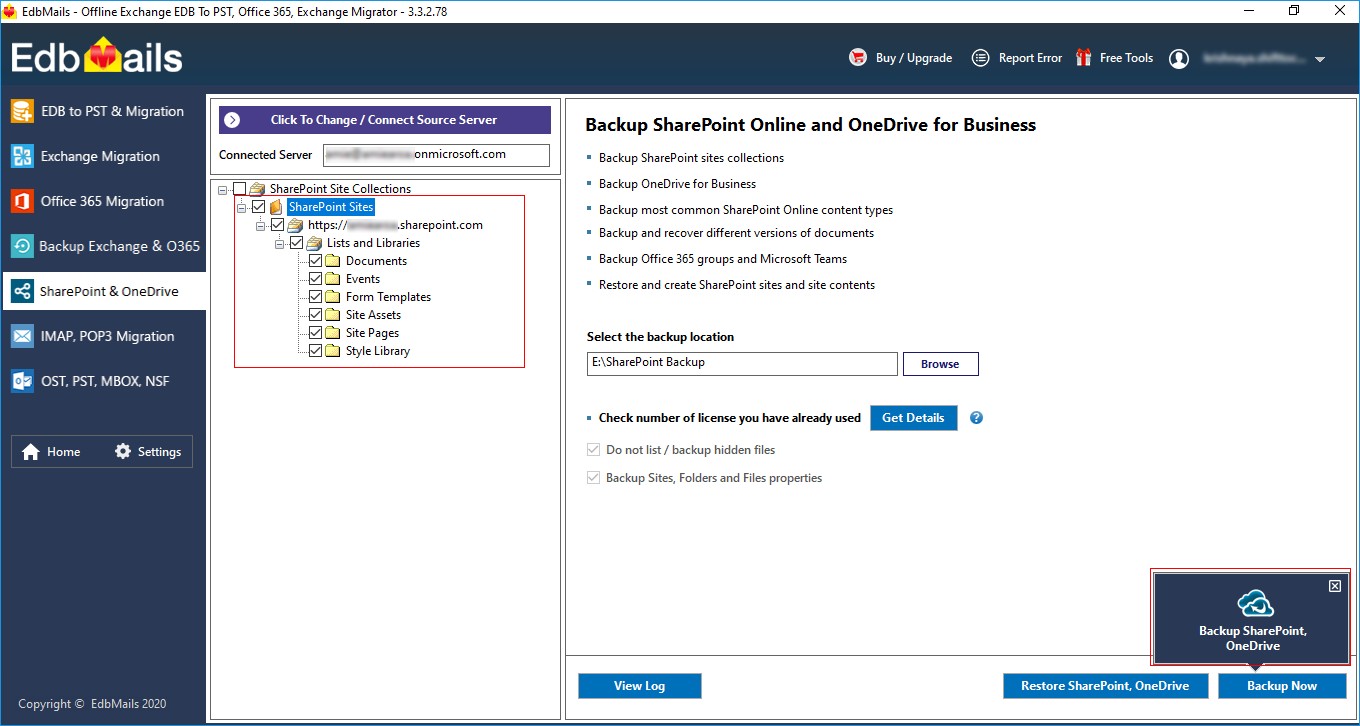
Task: Click the IMAP, POP3 Migration envelope icon
Action: 22,336
